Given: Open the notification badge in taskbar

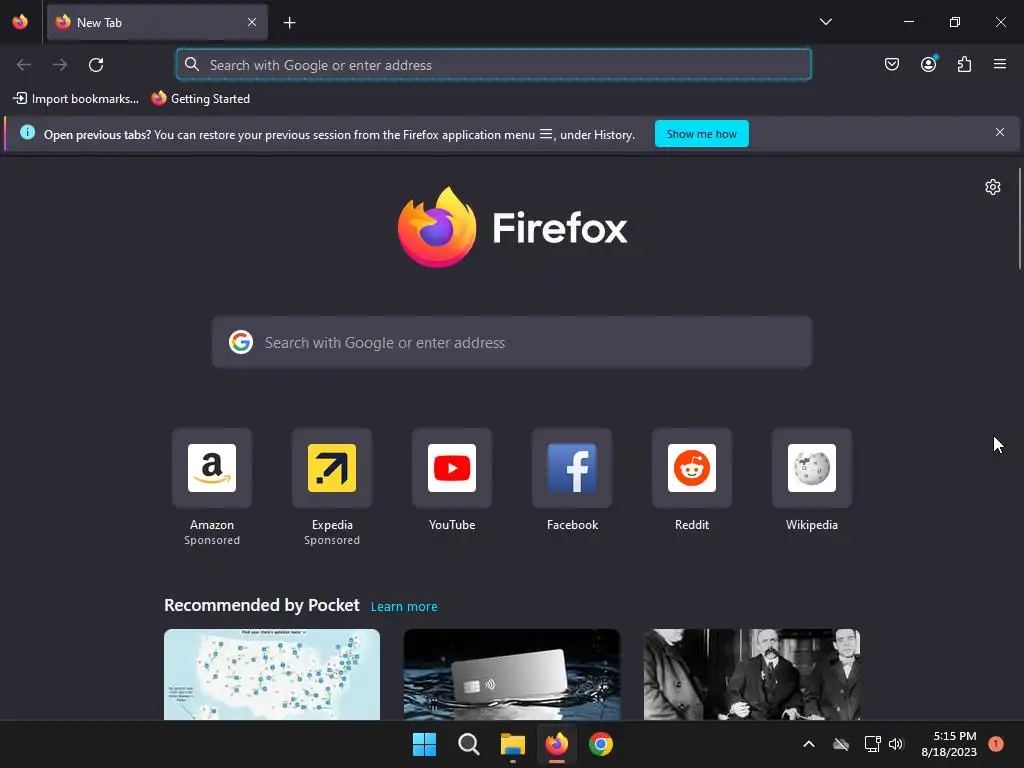Looking at the screenshot, I should [996, 744].
